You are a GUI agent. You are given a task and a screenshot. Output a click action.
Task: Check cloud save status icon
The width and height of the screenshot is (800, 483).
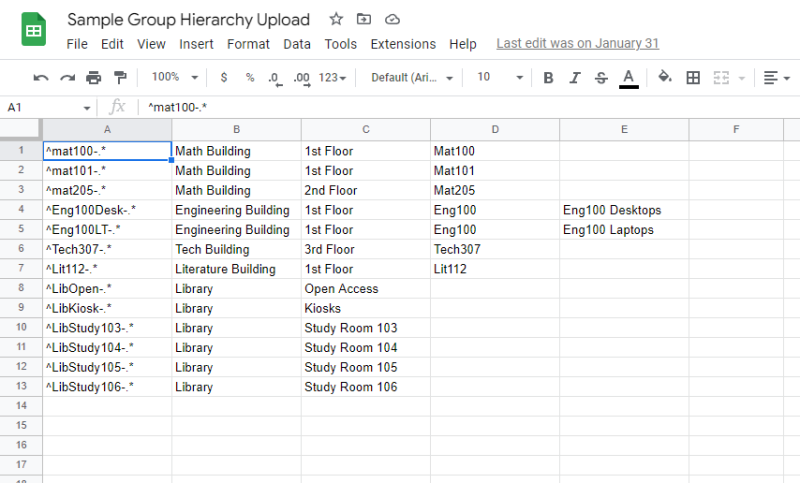point(392,19)
